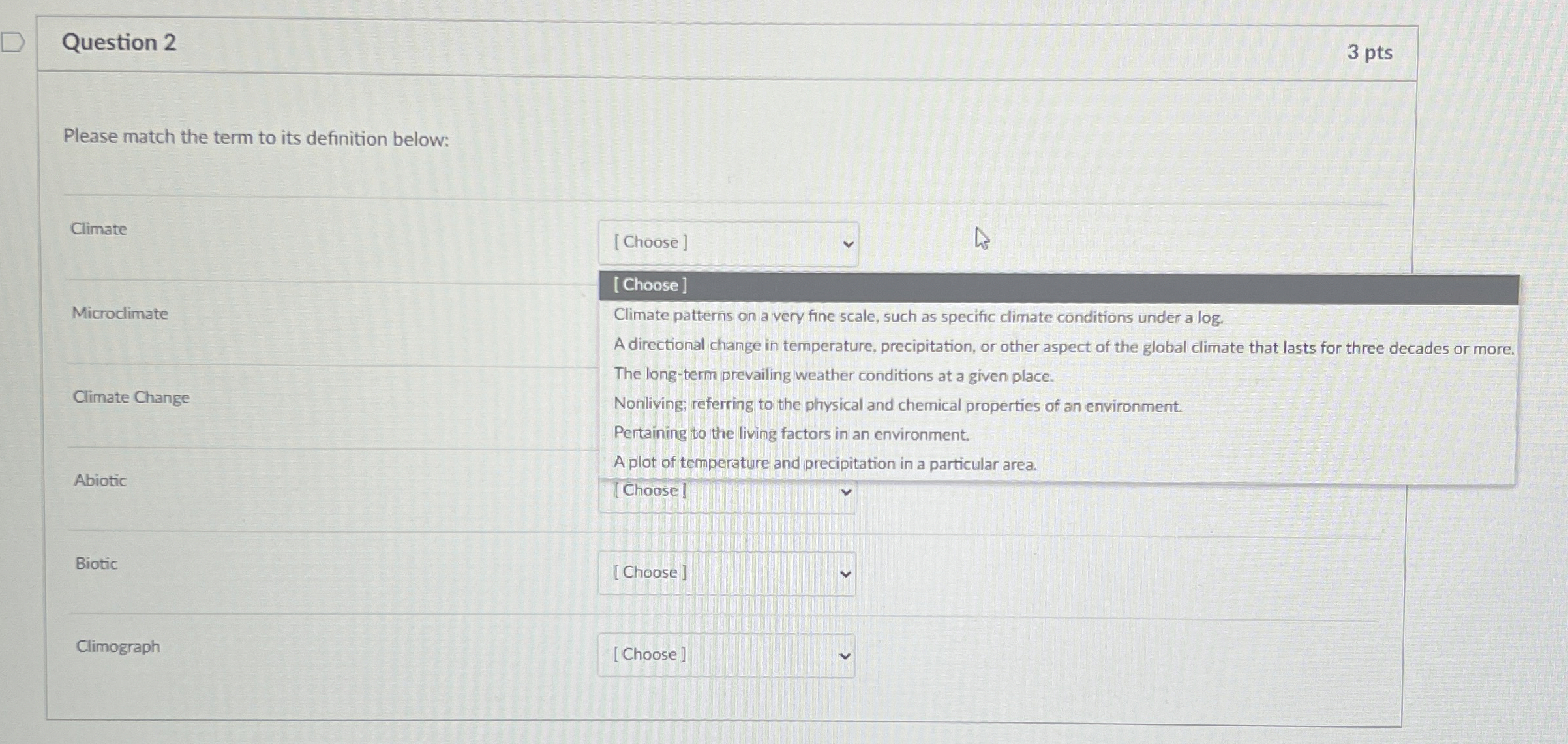
Task: Click the Abiotic dropdown chevron arrow
Action: (x=845, y=492)
